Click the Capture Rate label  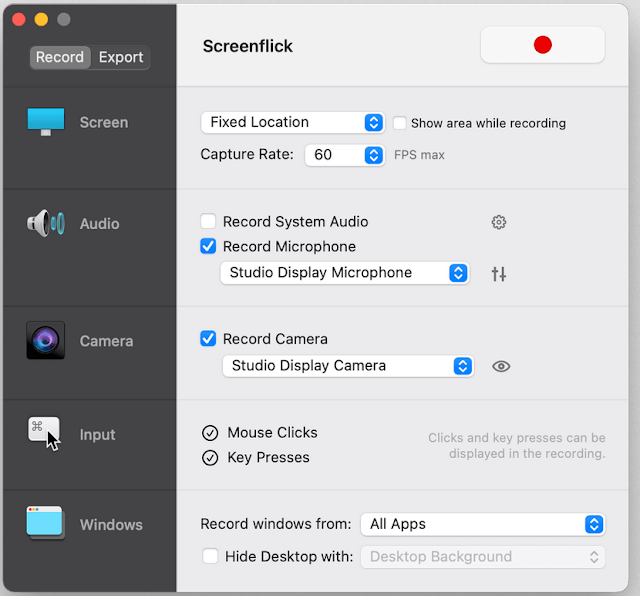pyautogui.click(x=247, y=154)
